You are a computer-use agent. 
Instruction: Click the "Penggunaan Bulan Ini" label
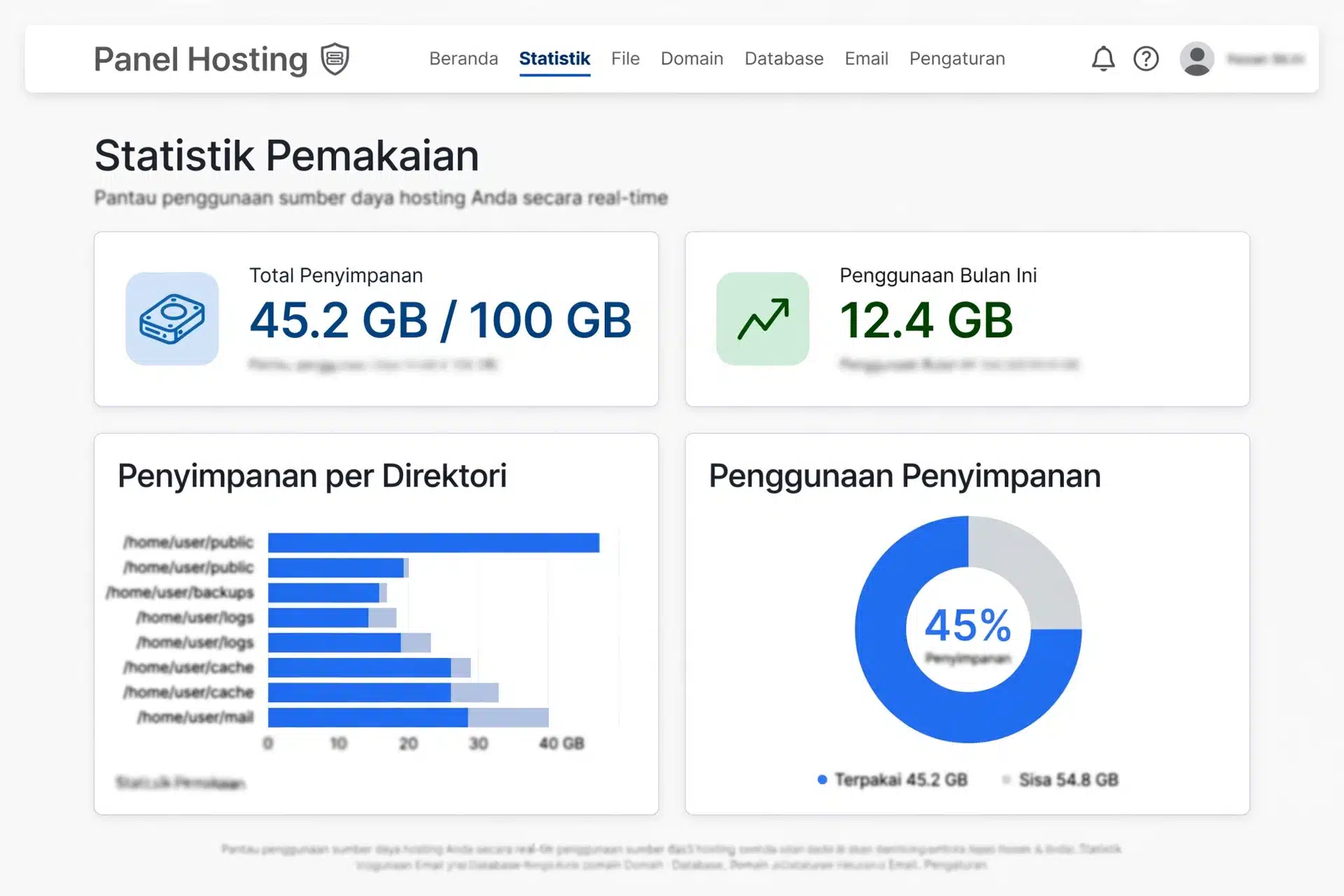point(938,276)
